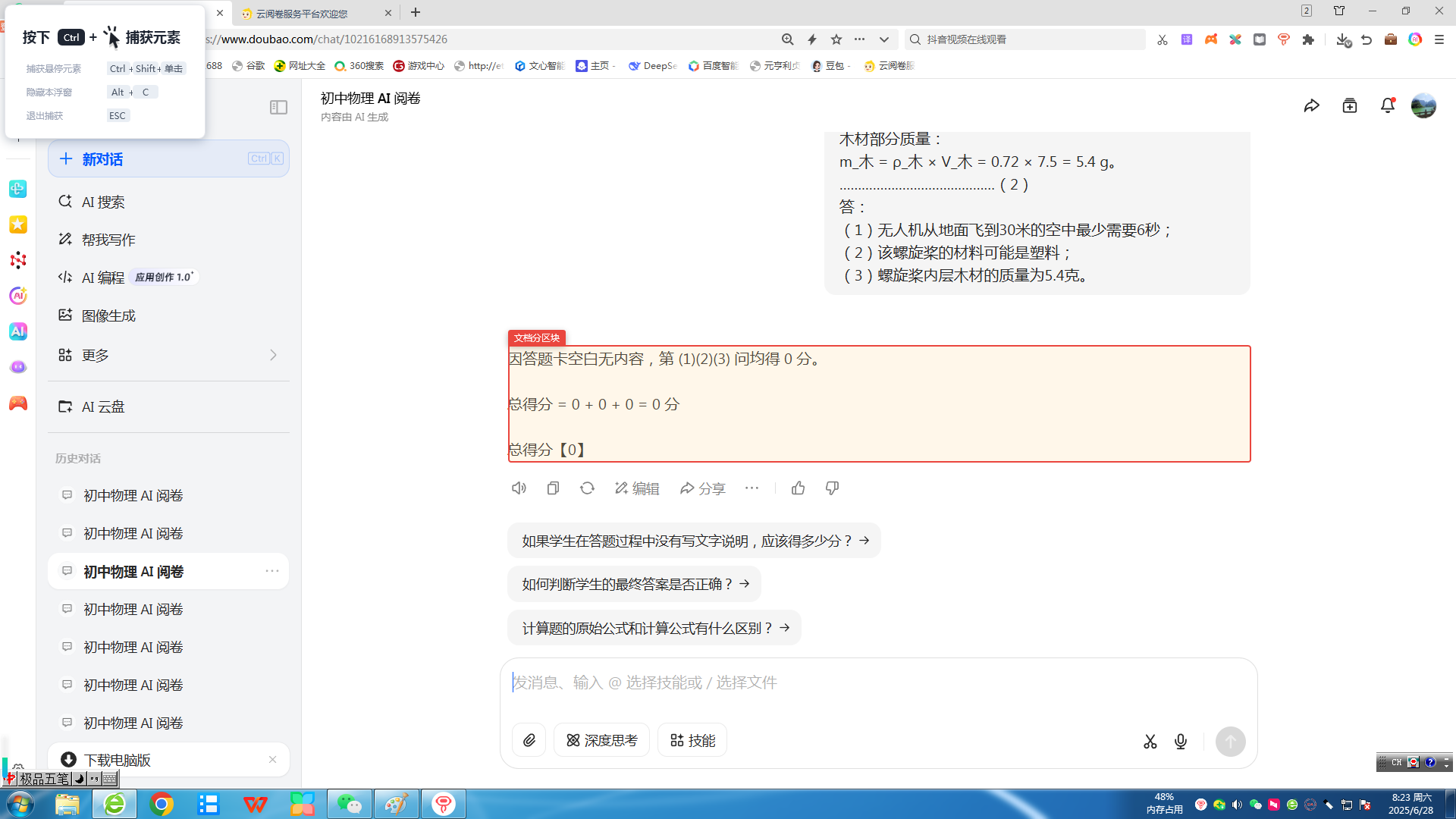Image resolution: width=1456 pixels, height=819 pixels.
Task: Open more options for the selected chat history item
Action: [x=272, y=571]
